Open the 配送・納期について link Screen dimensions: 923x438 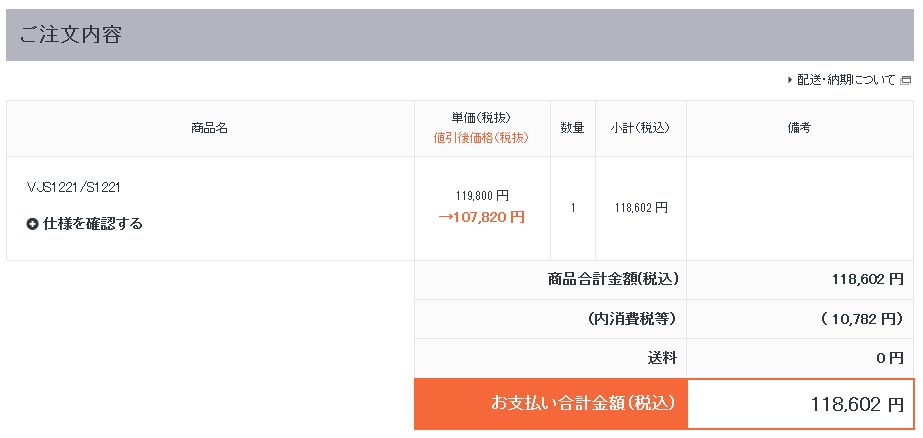846,80
